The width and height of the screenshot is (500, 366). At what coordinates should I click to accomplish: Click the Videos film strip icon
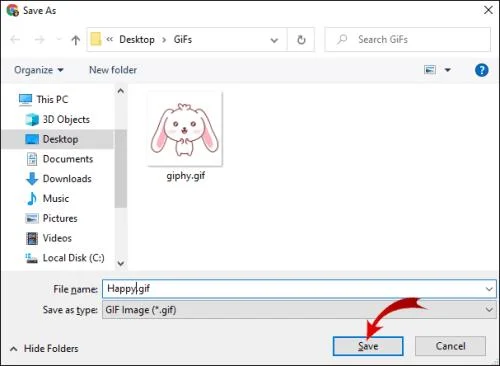[32, 238]
